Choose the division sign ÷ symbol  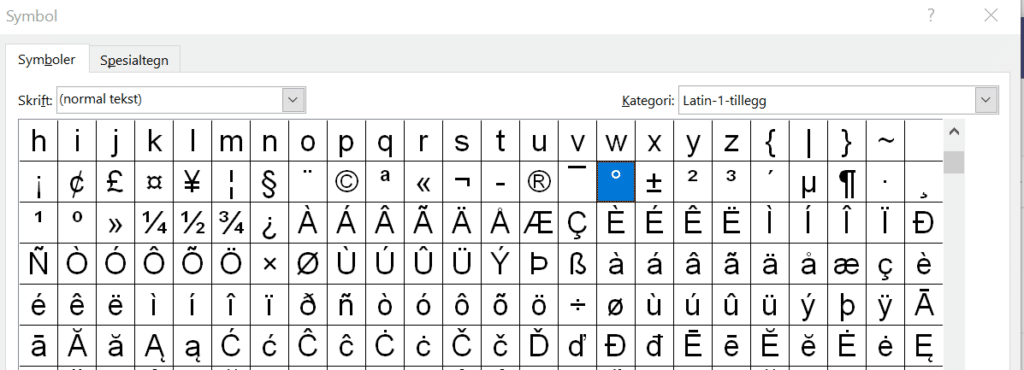(x=577, y=305)
